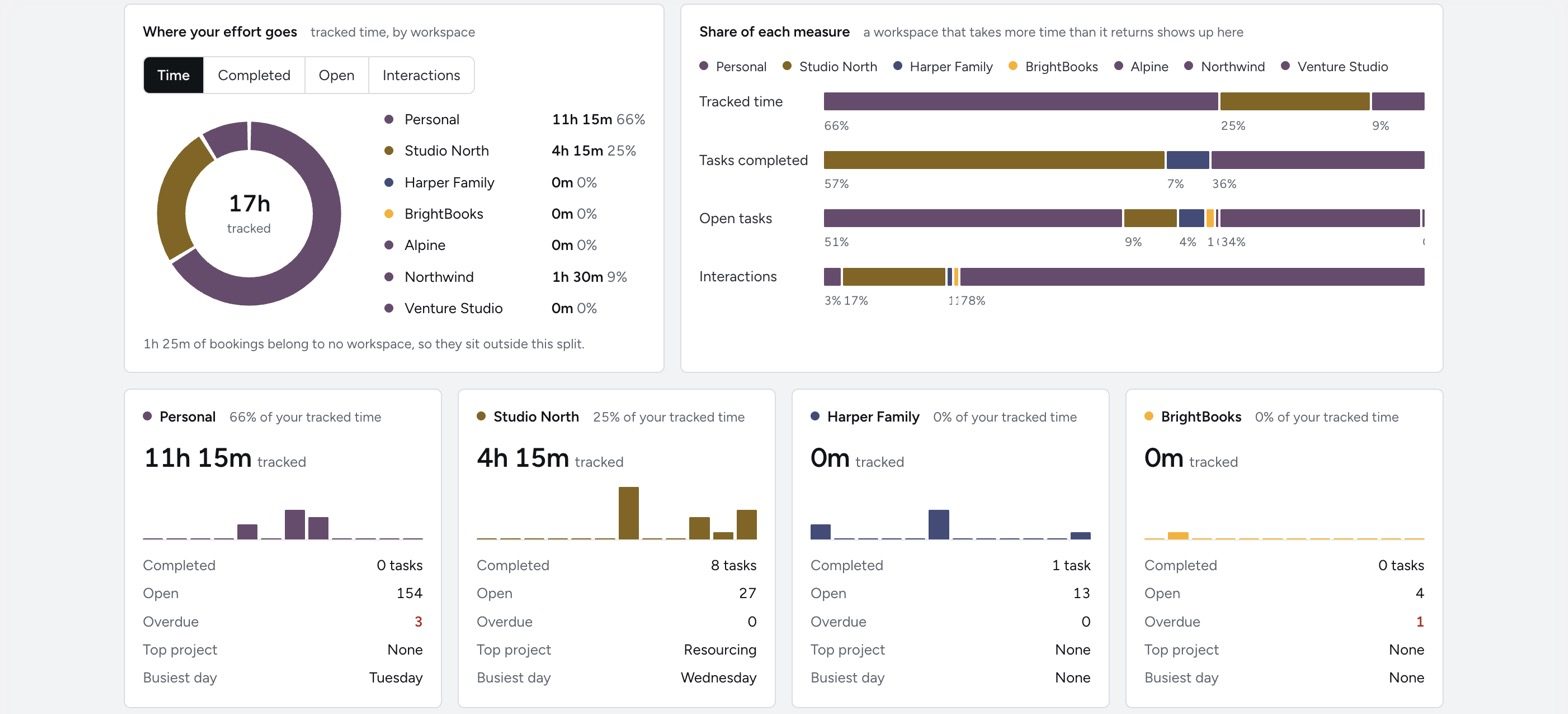Click the Venture Studio item in Share legend
The height and width of the screenshot is (714, 1568).
tap(1334, 67)
